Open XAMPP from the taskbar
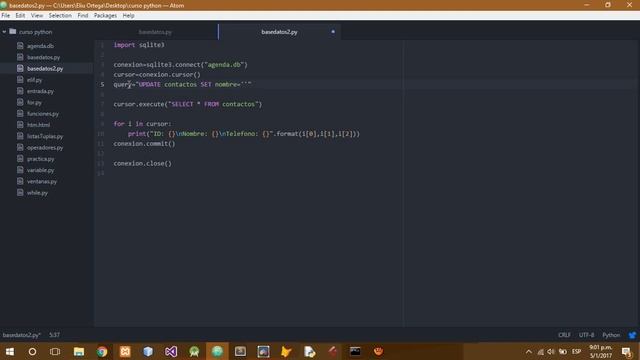 click(x=125, y=351)
